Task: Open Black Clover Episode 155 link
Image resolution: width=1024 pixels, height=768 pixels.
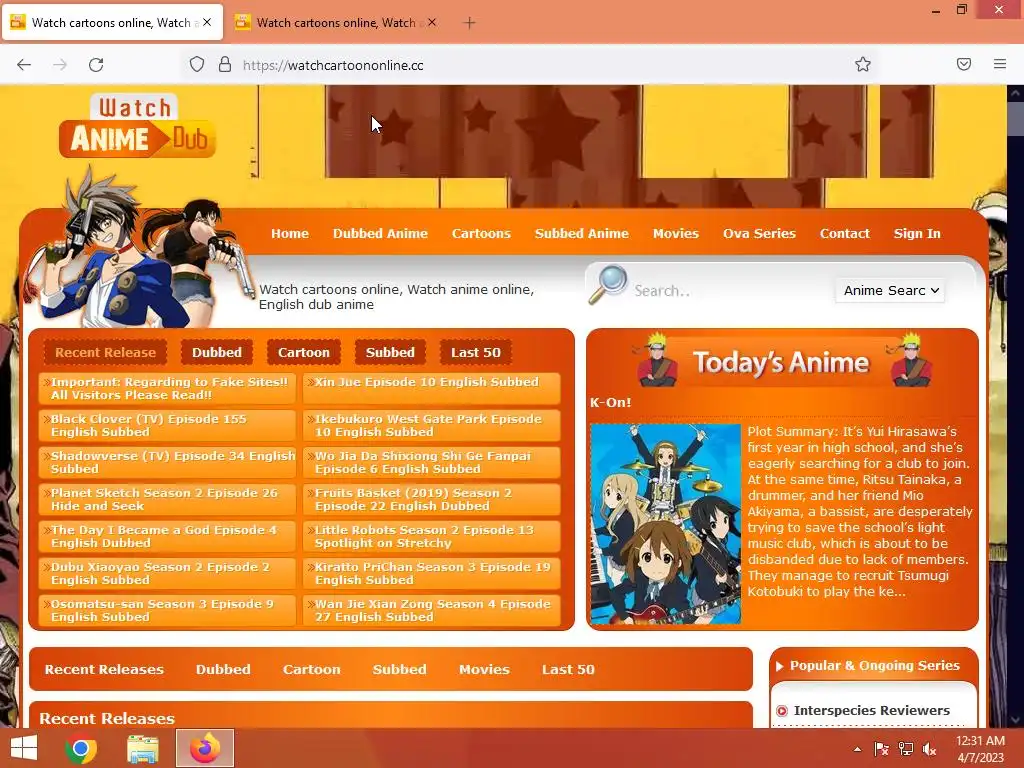Action: click(x=167, y=425)
